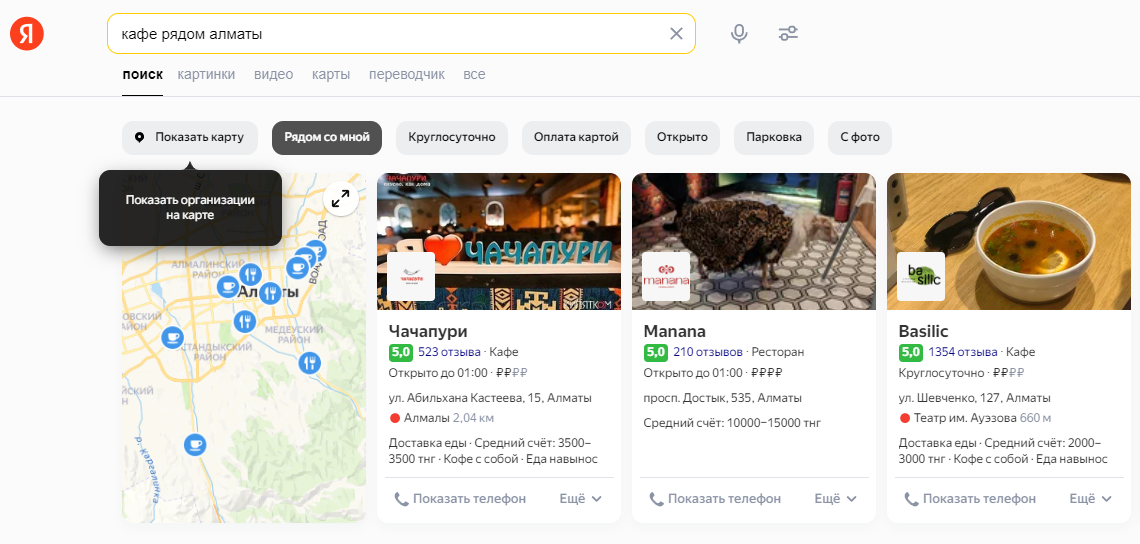Click Показать телефон for Чачапури
The width and height of the screenshot is (1140, 544).
[x=460, y=498]
